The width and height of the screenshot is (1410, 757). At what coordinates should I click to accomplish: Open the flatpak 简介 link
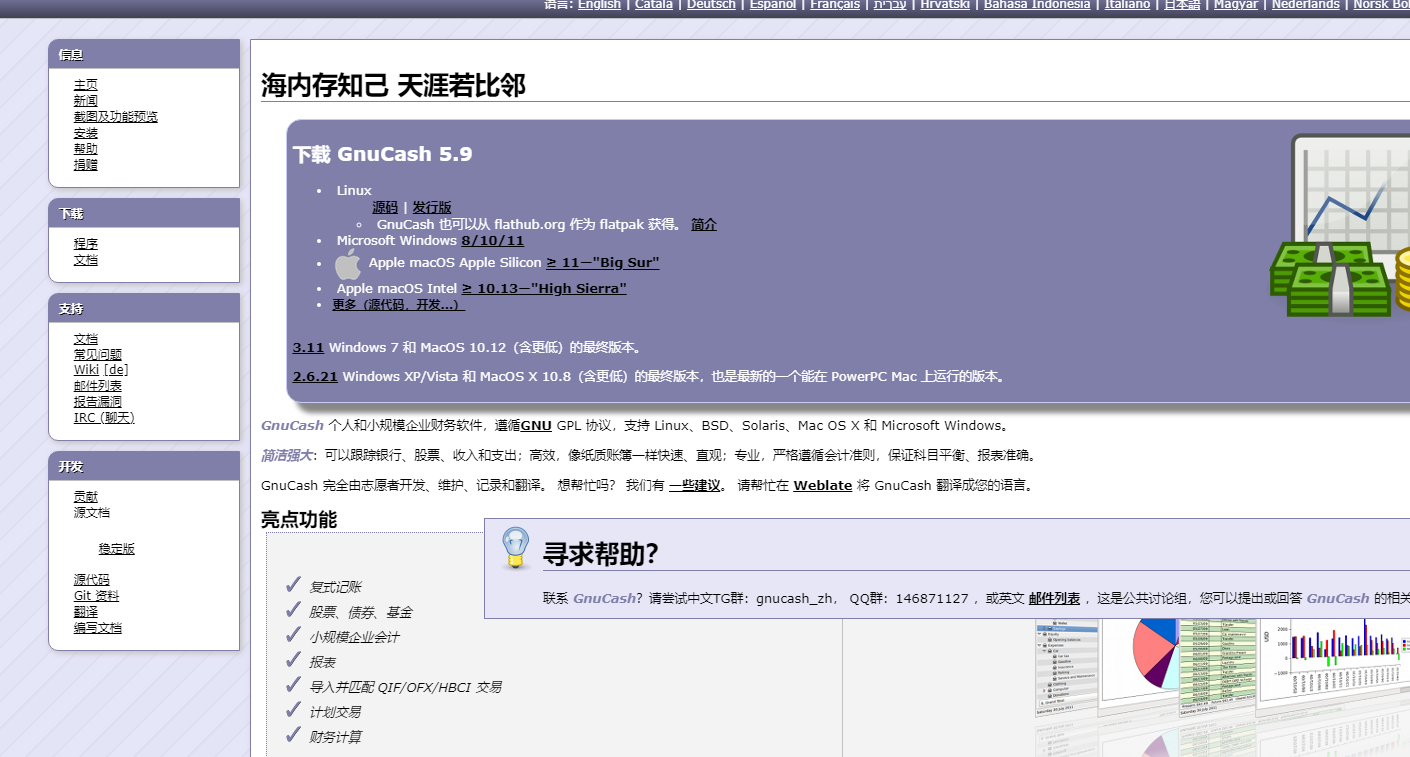point(704,225)
